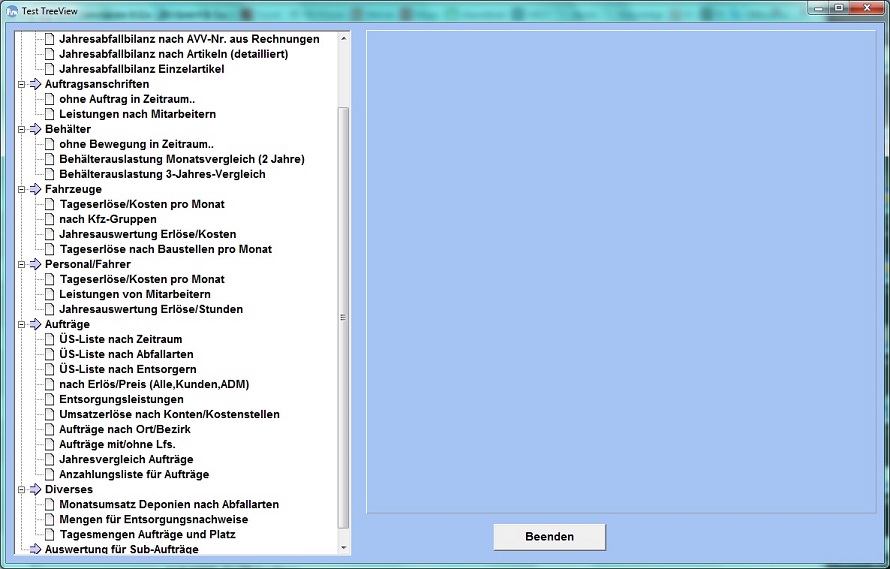This screenshot has height=569, width=890.
Task: Click the document icon beside Entsorgungsleistungen
Action: (x=50, y=400)
